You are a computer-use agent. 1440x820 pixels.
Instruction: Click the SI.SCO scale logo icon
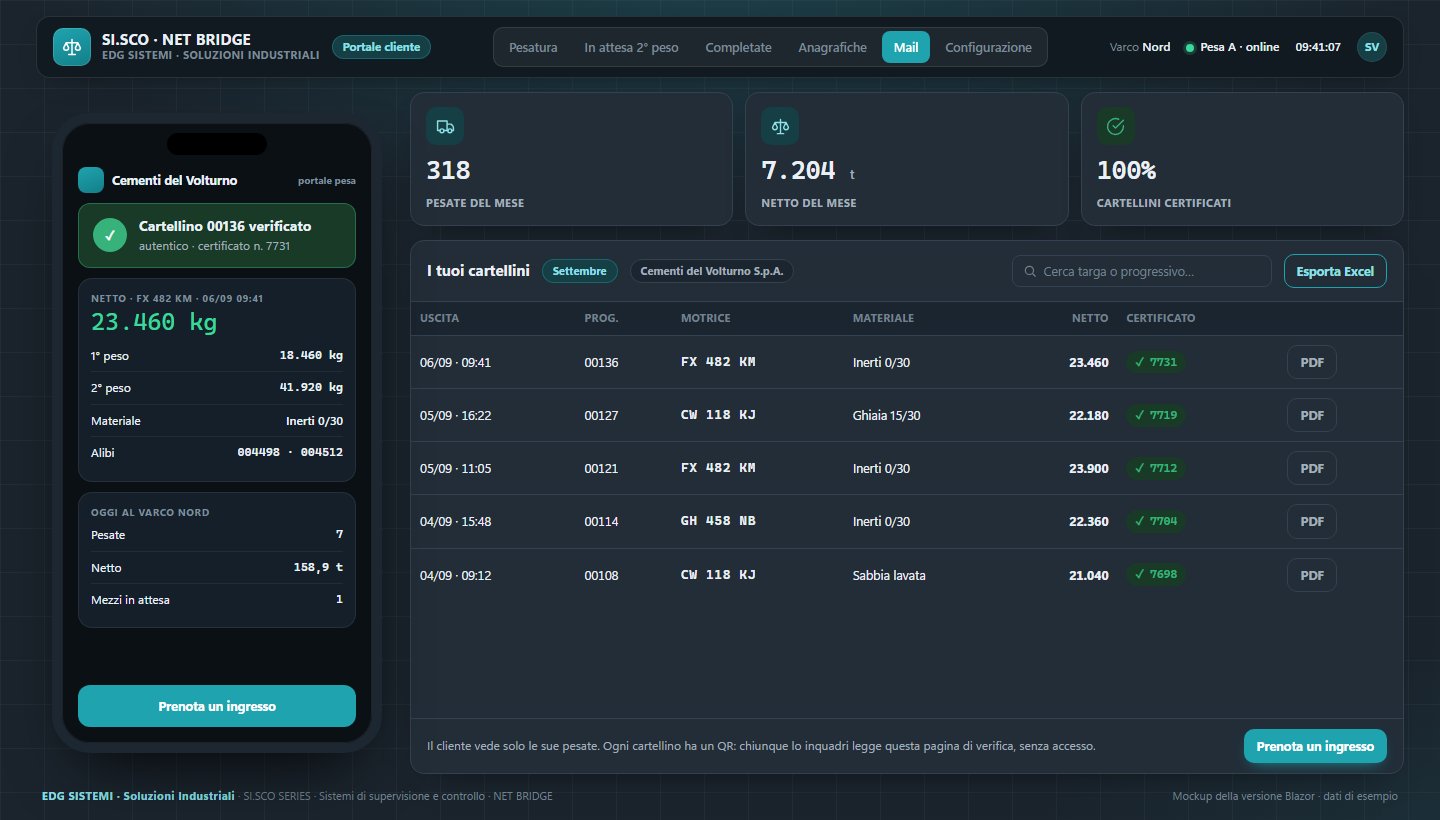coord(71,47)
